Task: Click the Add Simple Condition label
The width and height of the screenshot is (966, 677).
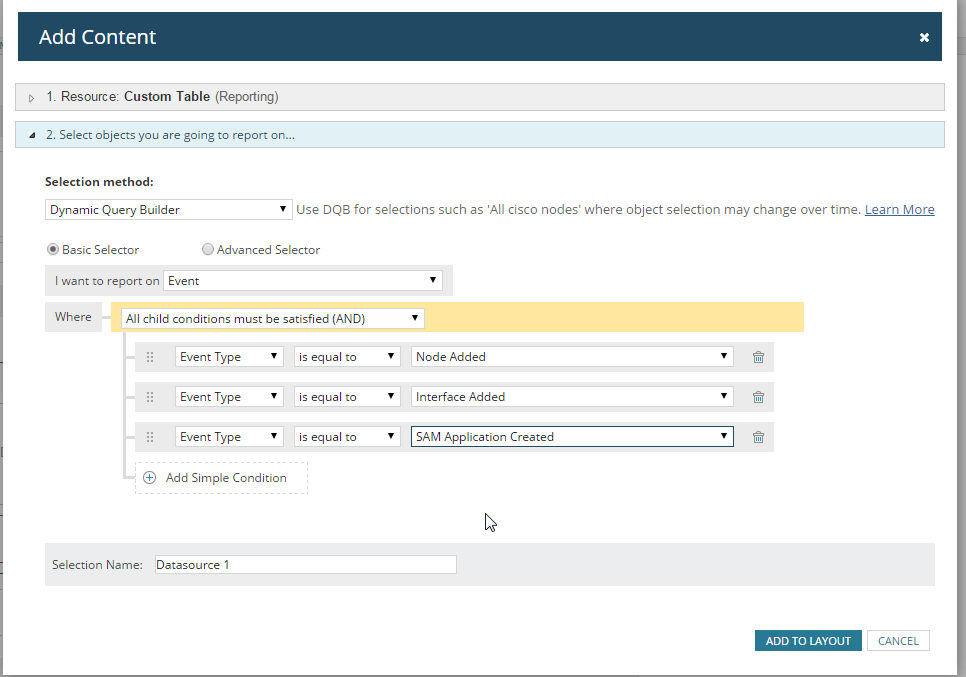Action: pos(226,477)
